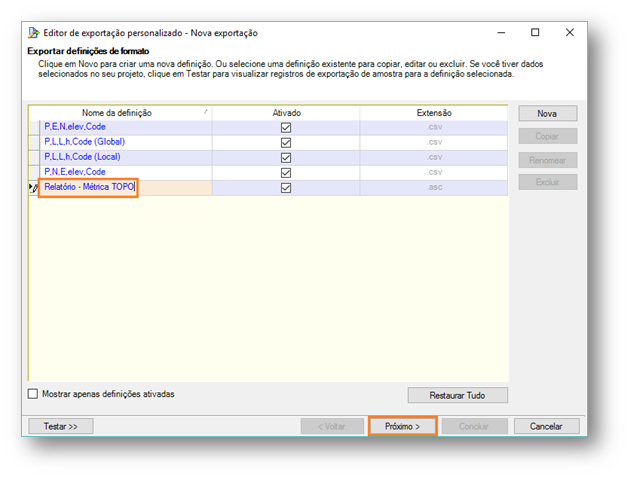
Task: Maximize the export editor window
Action: [535, 32]
